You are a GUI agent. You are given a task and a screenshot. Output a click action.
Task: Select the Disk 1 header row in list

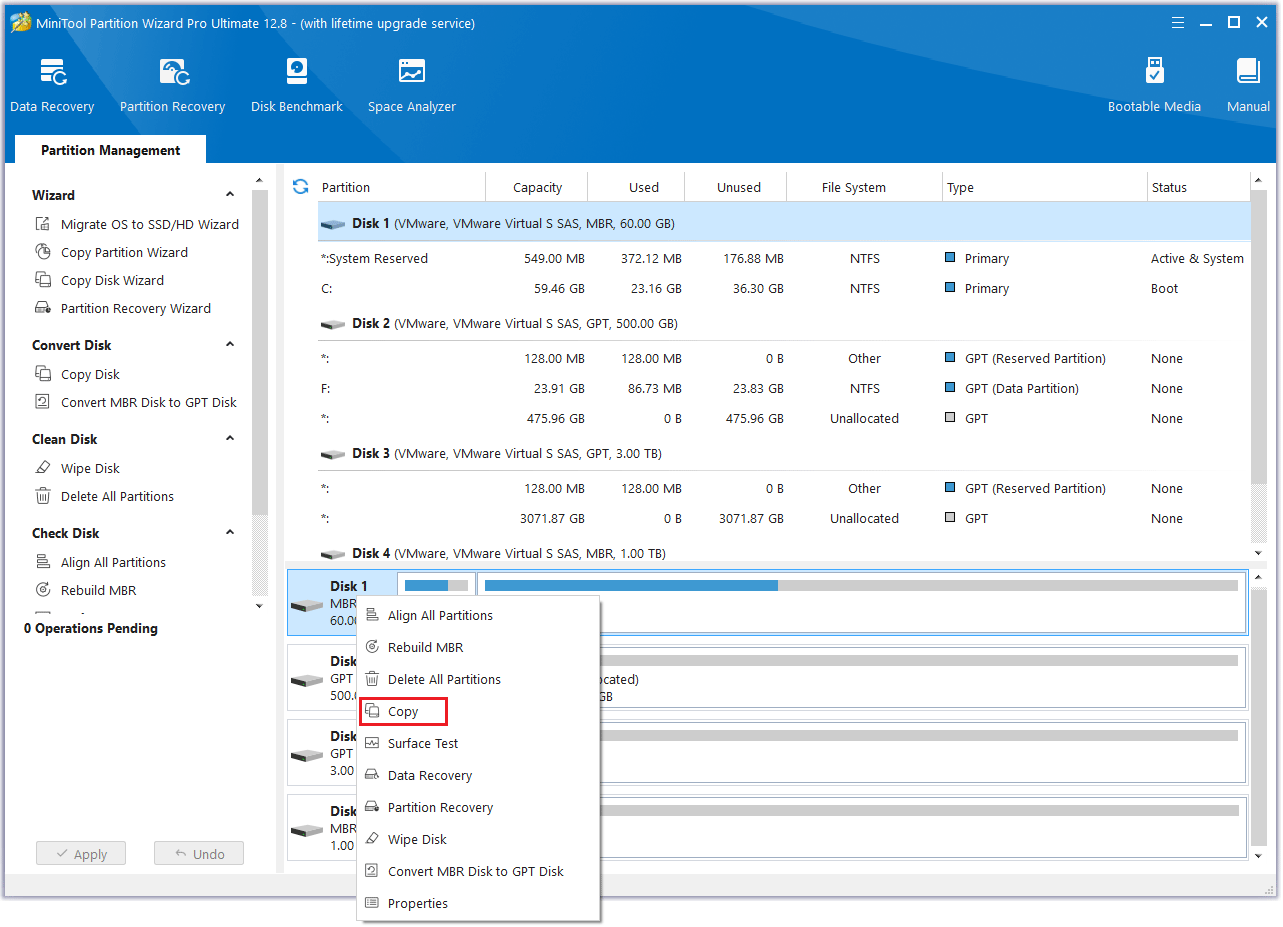[784, 223]
